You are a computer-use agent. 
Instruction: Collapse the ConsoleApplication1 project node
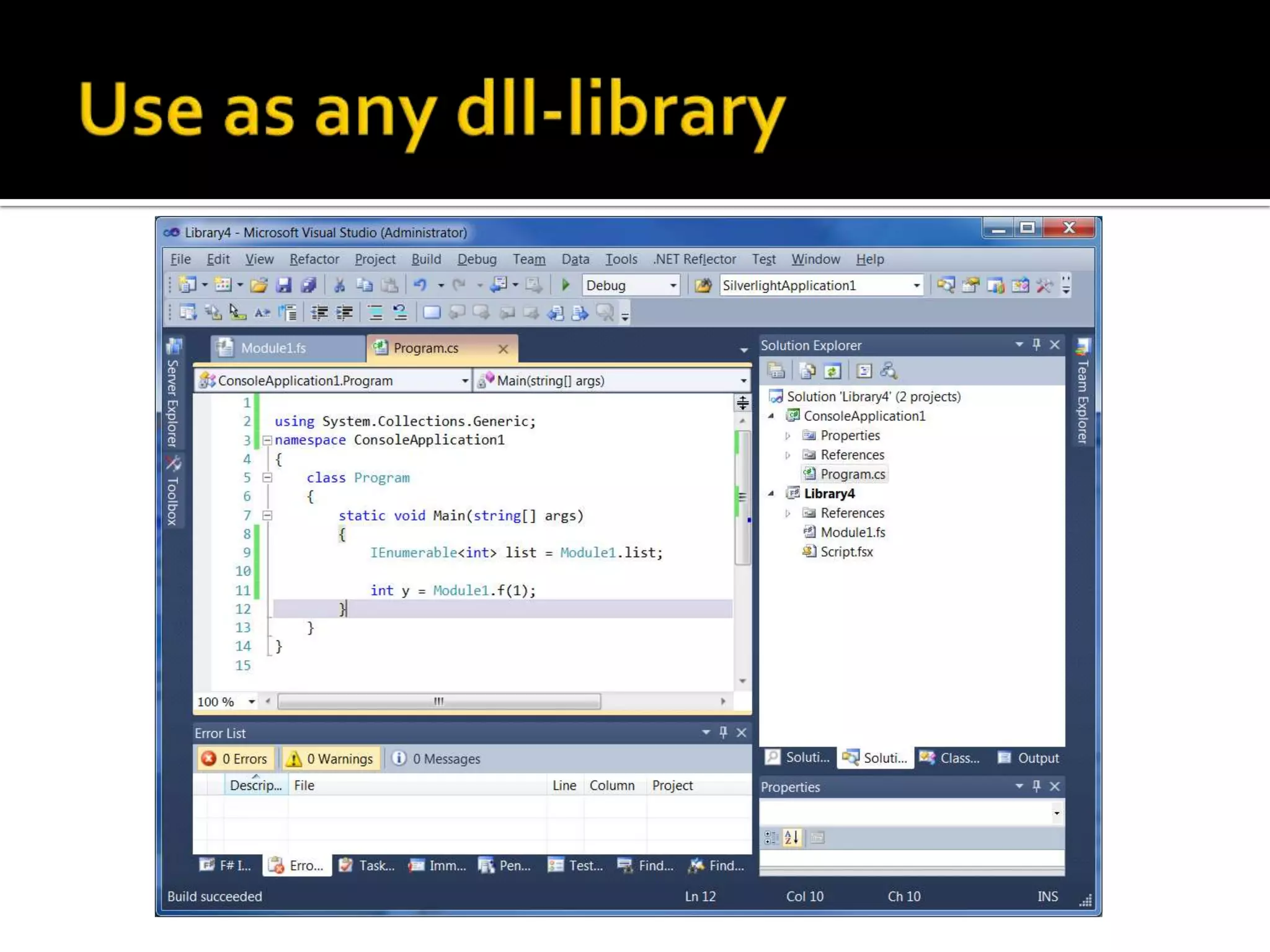click(x=771, y=416)
